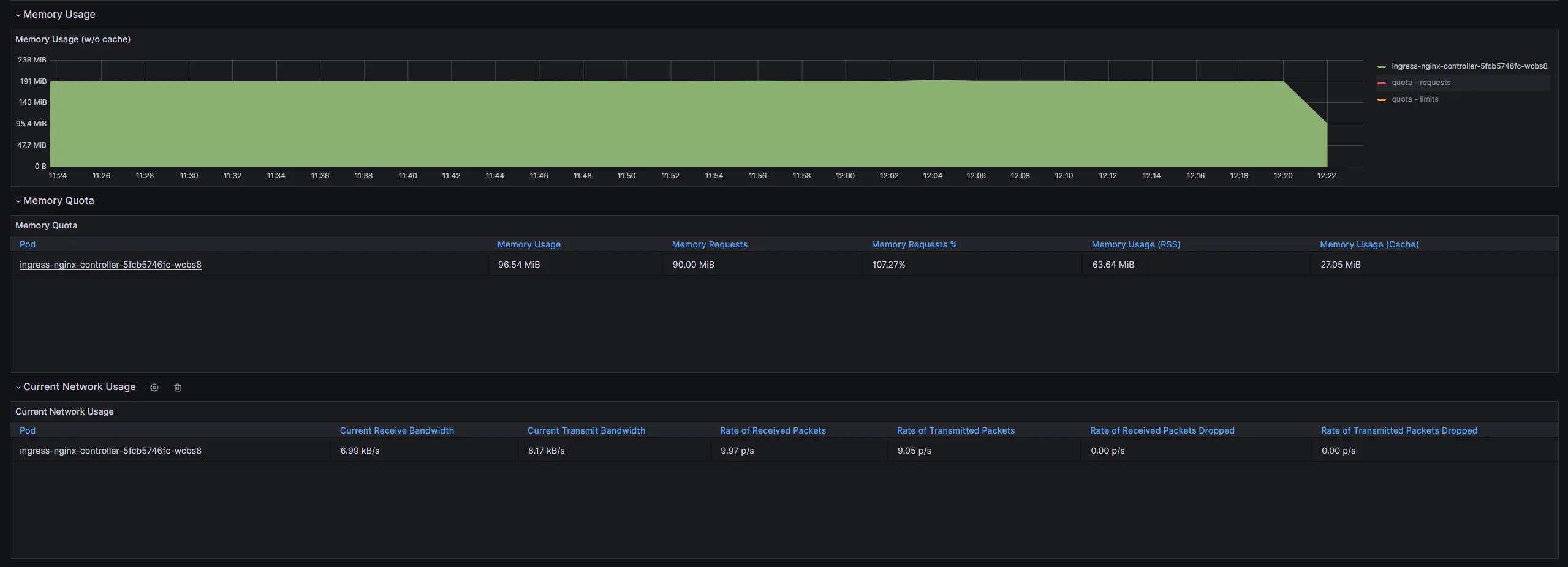Open settings for the Current Network Usage row
This screenshot has height=567, width=1568.
[x=154, y=387]
